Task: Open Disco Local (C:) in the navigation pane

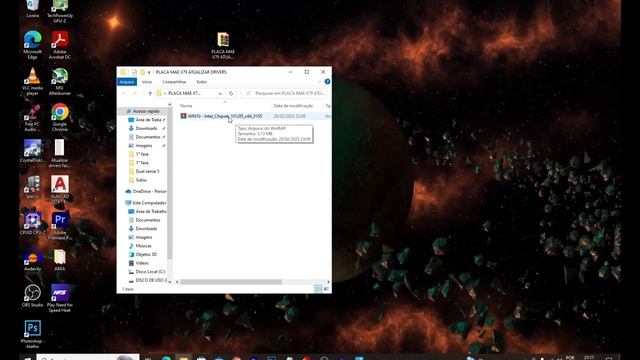Action: pos(150,271)
